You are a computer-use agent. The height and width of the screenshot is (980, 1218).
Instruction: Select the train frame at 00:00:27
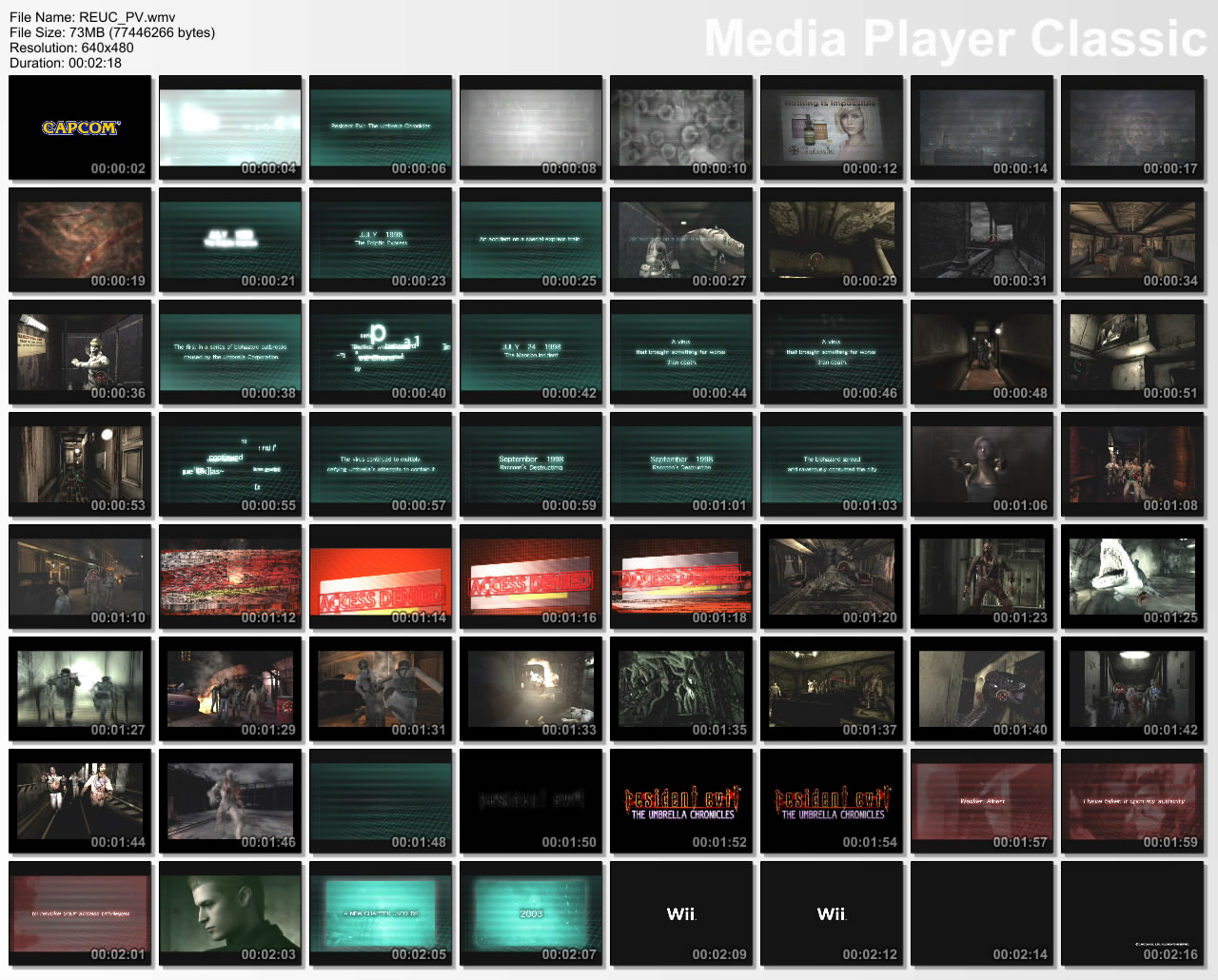[x=681, y=240]
